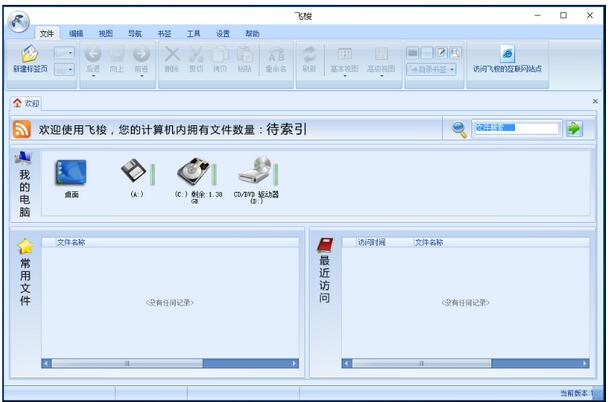This screenshot has width=610, height=402.
Task: Click right scroll arrow in 常用文件 list
Action: click(x=294, y=363)
